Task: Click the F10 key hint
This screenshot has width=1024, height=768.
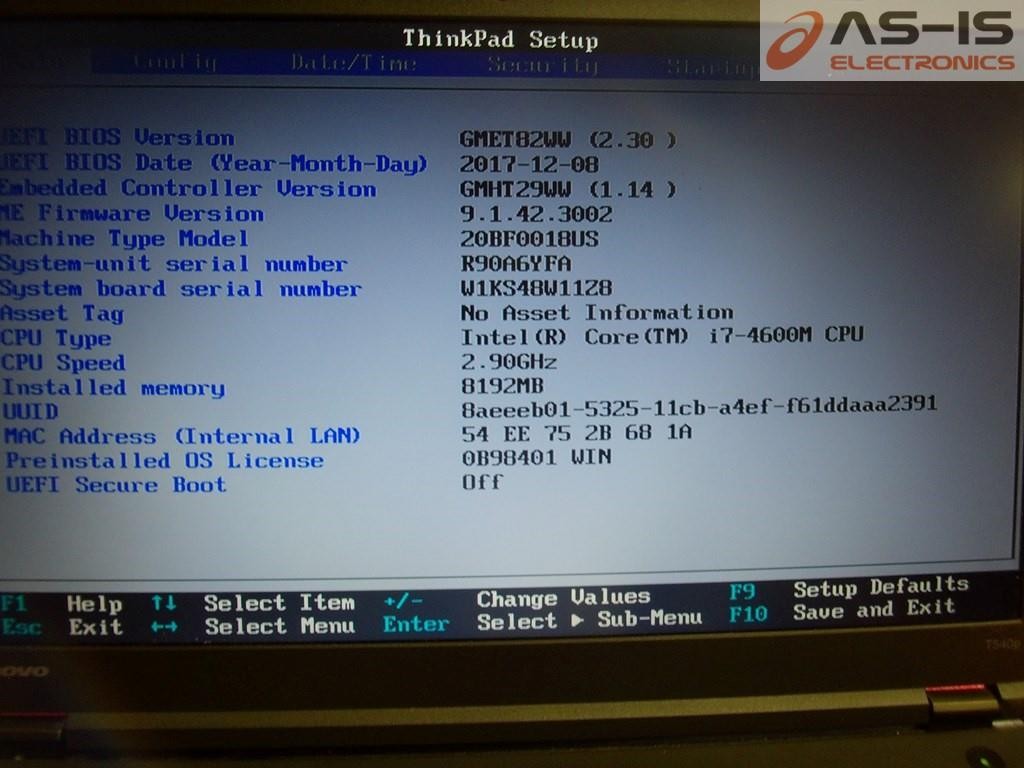Action: pyautogui.click(x=748, y=615)
